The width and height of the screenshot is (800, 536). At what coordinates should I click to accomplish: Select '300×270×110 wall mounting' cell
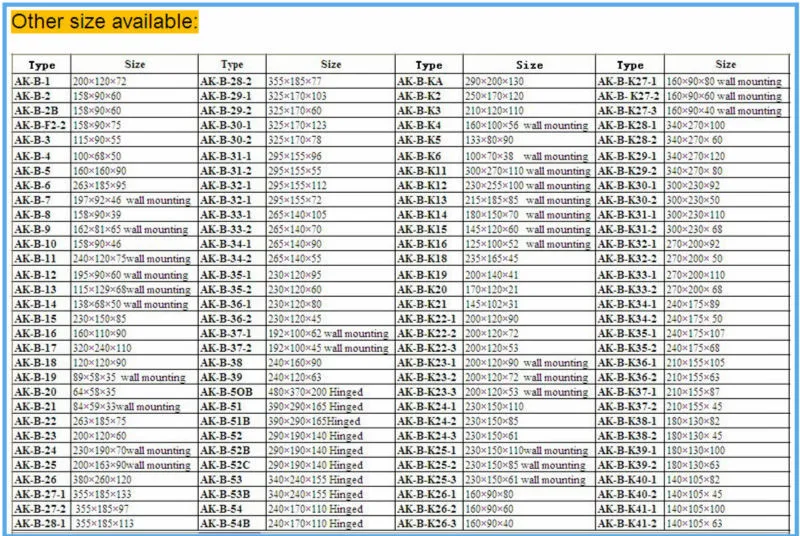point(528,171)
